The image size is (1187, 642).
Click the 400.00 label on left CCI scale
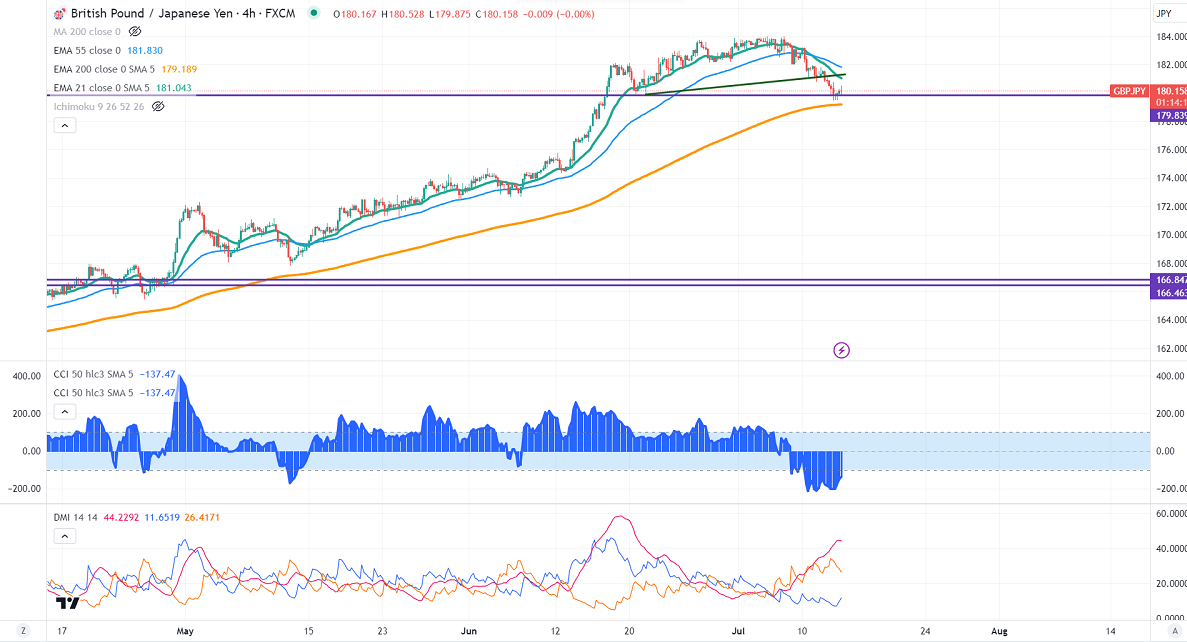click(x=26, y=376)
